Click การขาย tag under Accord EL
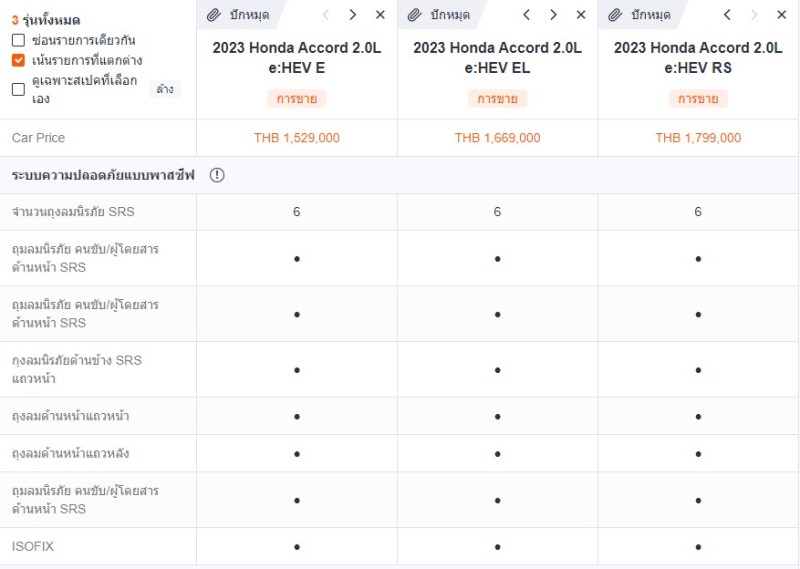 [497, 98]
